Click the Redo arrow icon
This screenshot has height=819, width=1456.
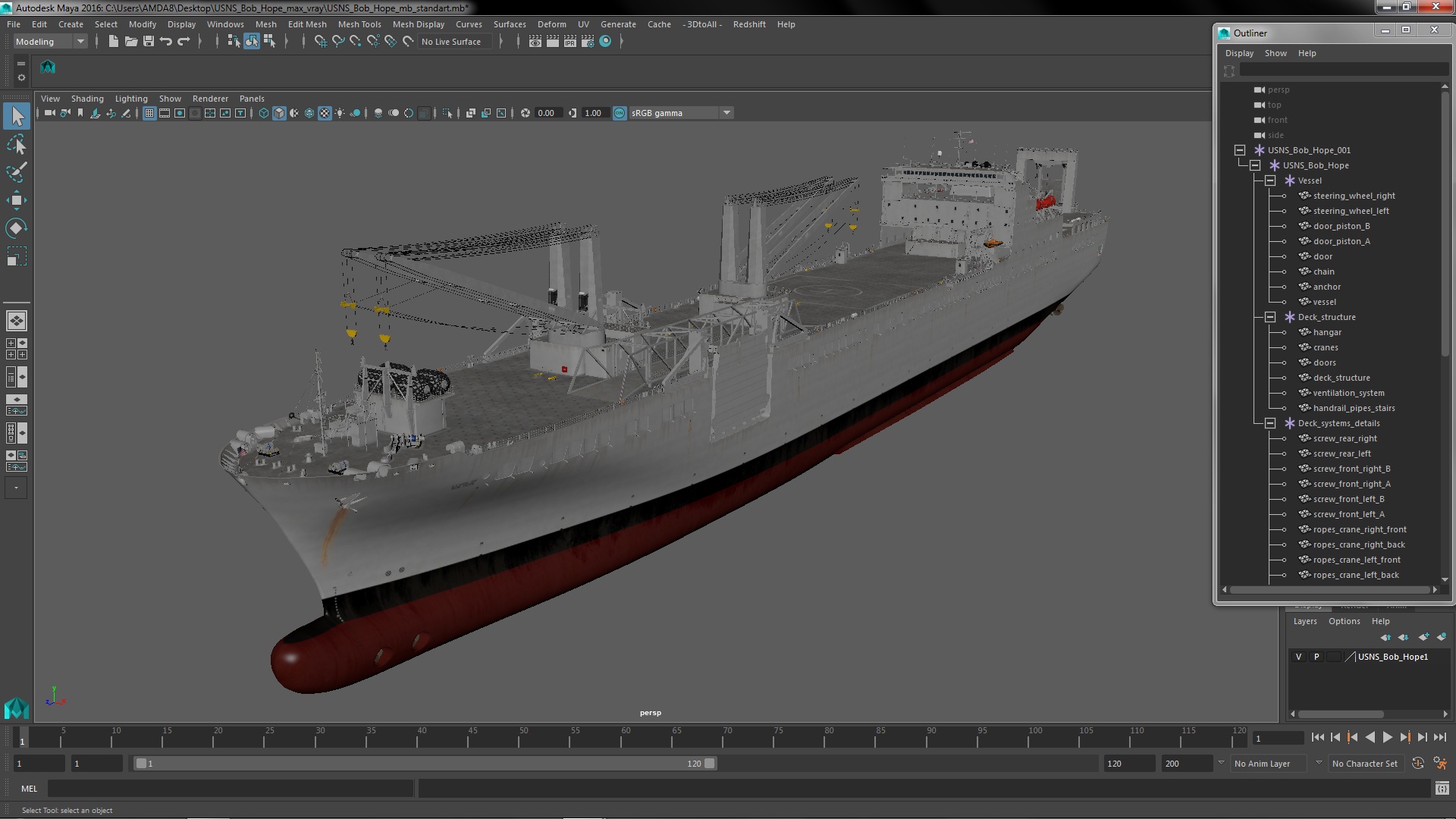[x=184, y=42]
